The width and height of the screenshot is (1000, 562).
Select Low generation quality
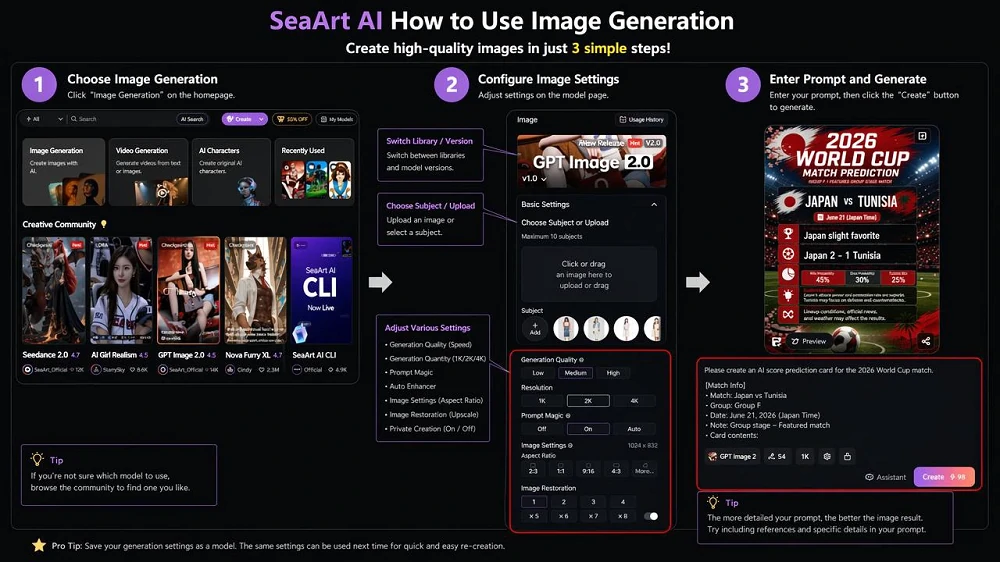(538, 373)
